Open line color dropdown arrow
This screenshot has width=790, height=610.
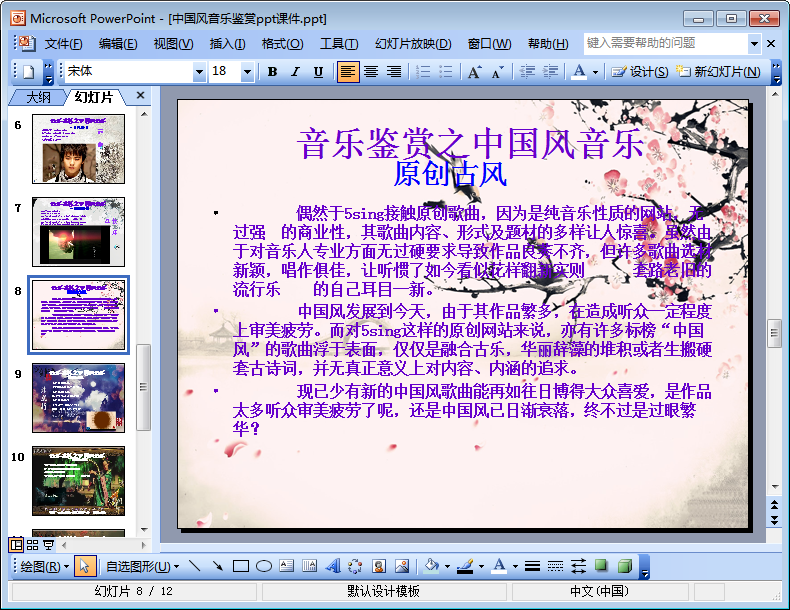pyautogui.click(x=481, y=567)
